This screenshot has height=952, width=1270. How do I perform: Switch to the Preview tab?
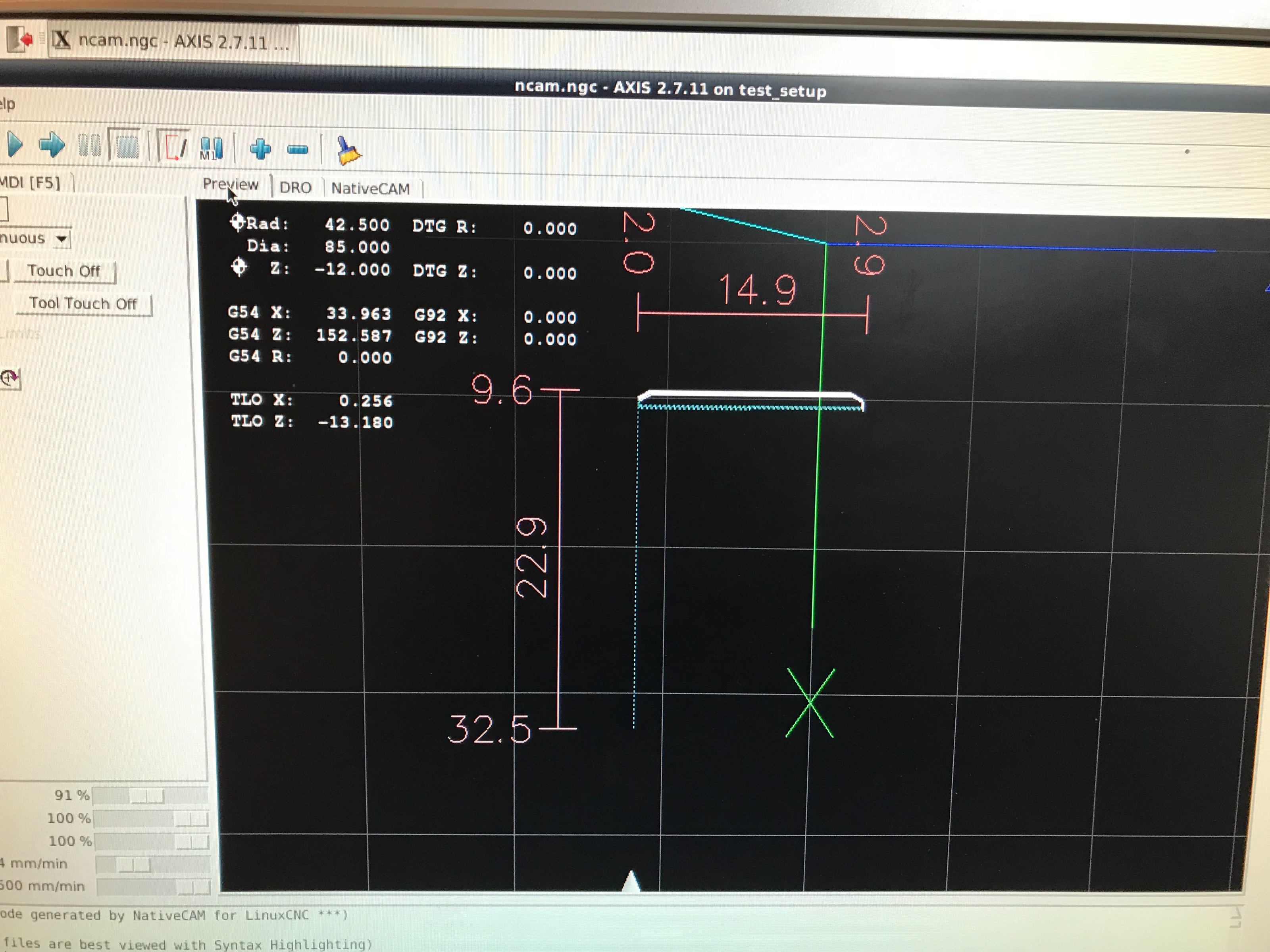(231, 184)
